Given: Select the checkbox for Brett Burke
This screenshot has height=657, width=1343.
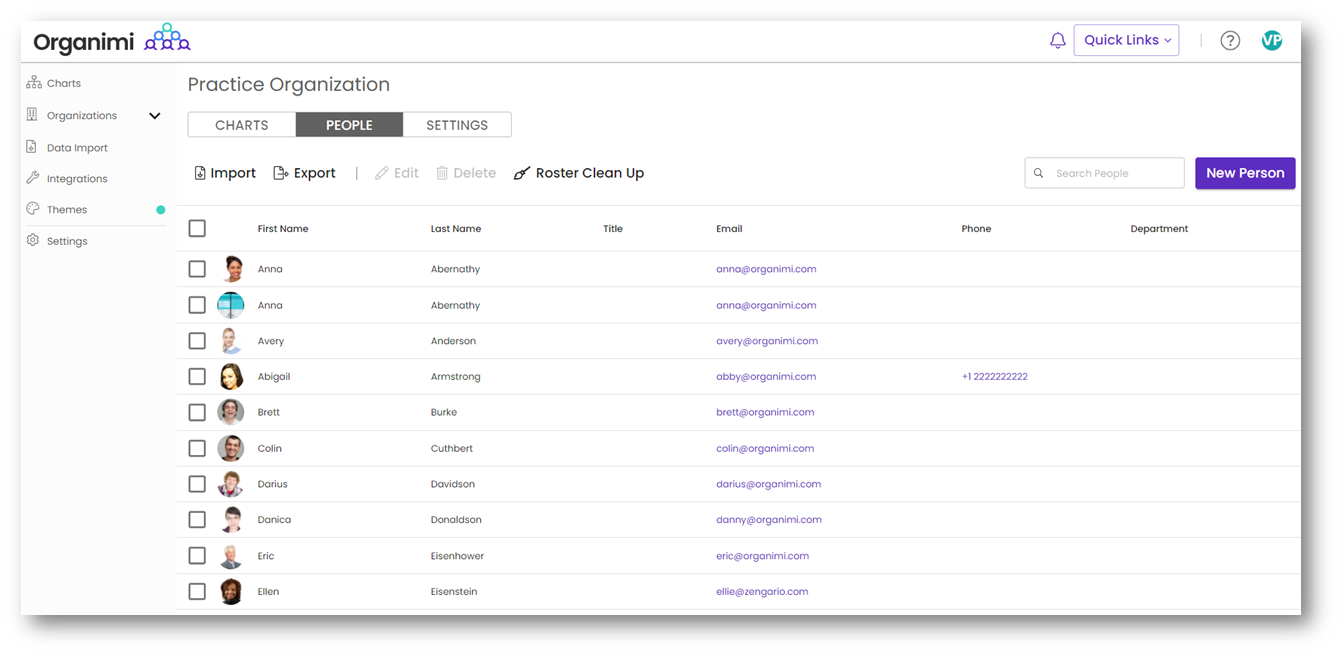Looking at the screenshot, I should [x=197, y=412].
